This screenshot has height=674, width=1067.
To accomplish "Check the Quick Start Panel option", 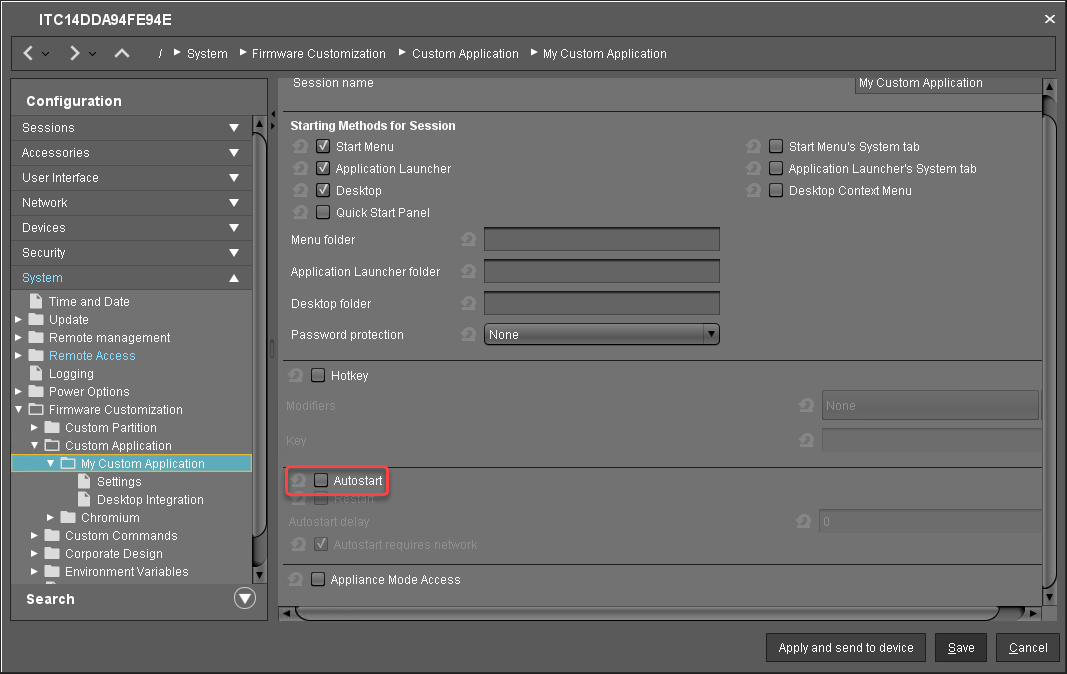I will (x=323, y=213).
